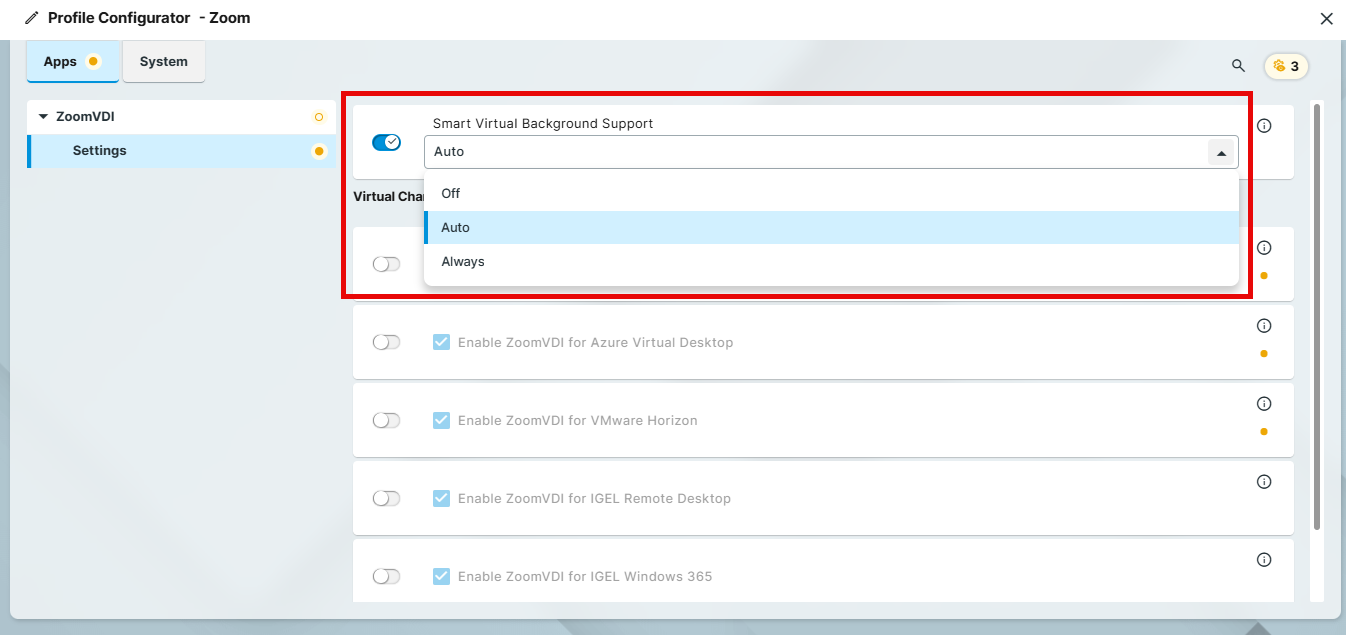Check the Enable ZoomVDI for Azure Virtual Desktop checkbox
Image resolution: width=1346 pixels, height=635 pixels.
click(x=441, y=341)
